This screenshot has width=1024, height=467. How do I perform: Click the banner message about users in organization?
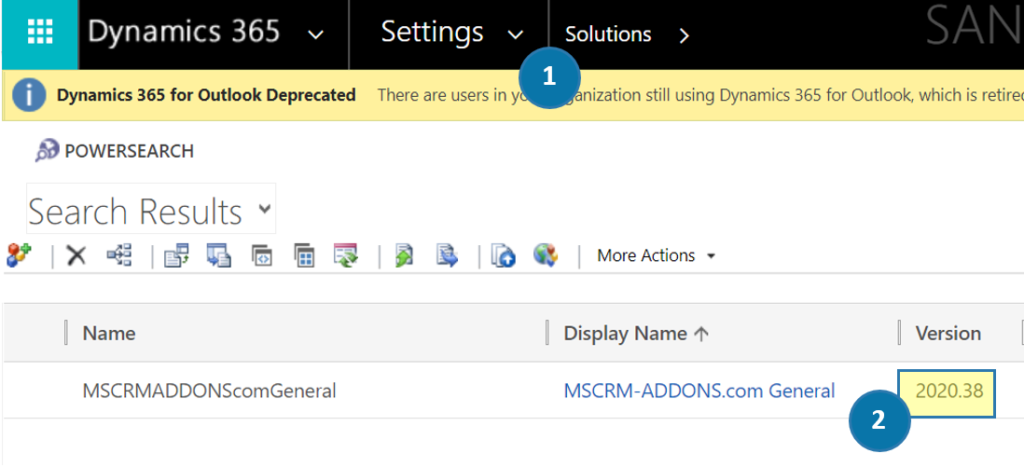point(701,95)
